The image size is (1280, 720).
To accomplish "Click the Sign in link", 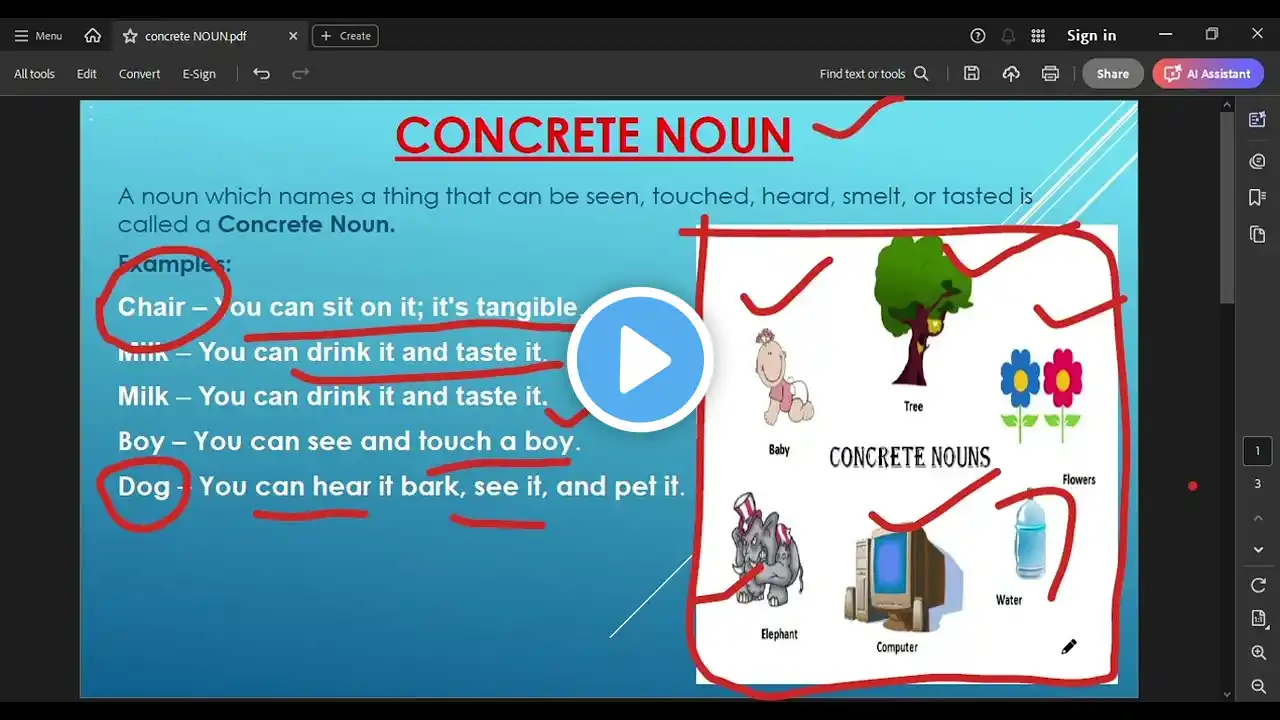I will [x=1091, y=36].
